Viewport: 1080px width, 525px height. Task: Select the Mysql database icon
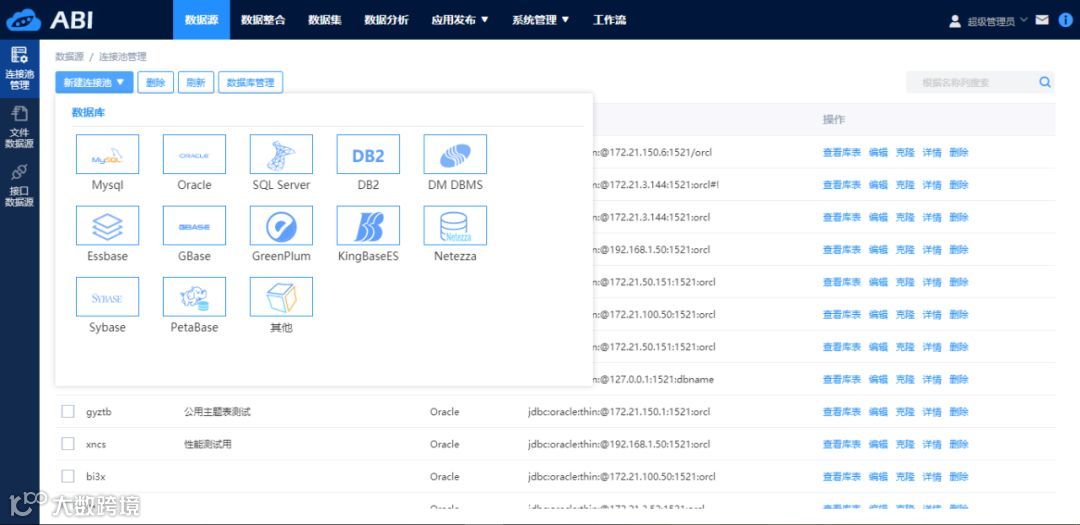click(107, 154)
